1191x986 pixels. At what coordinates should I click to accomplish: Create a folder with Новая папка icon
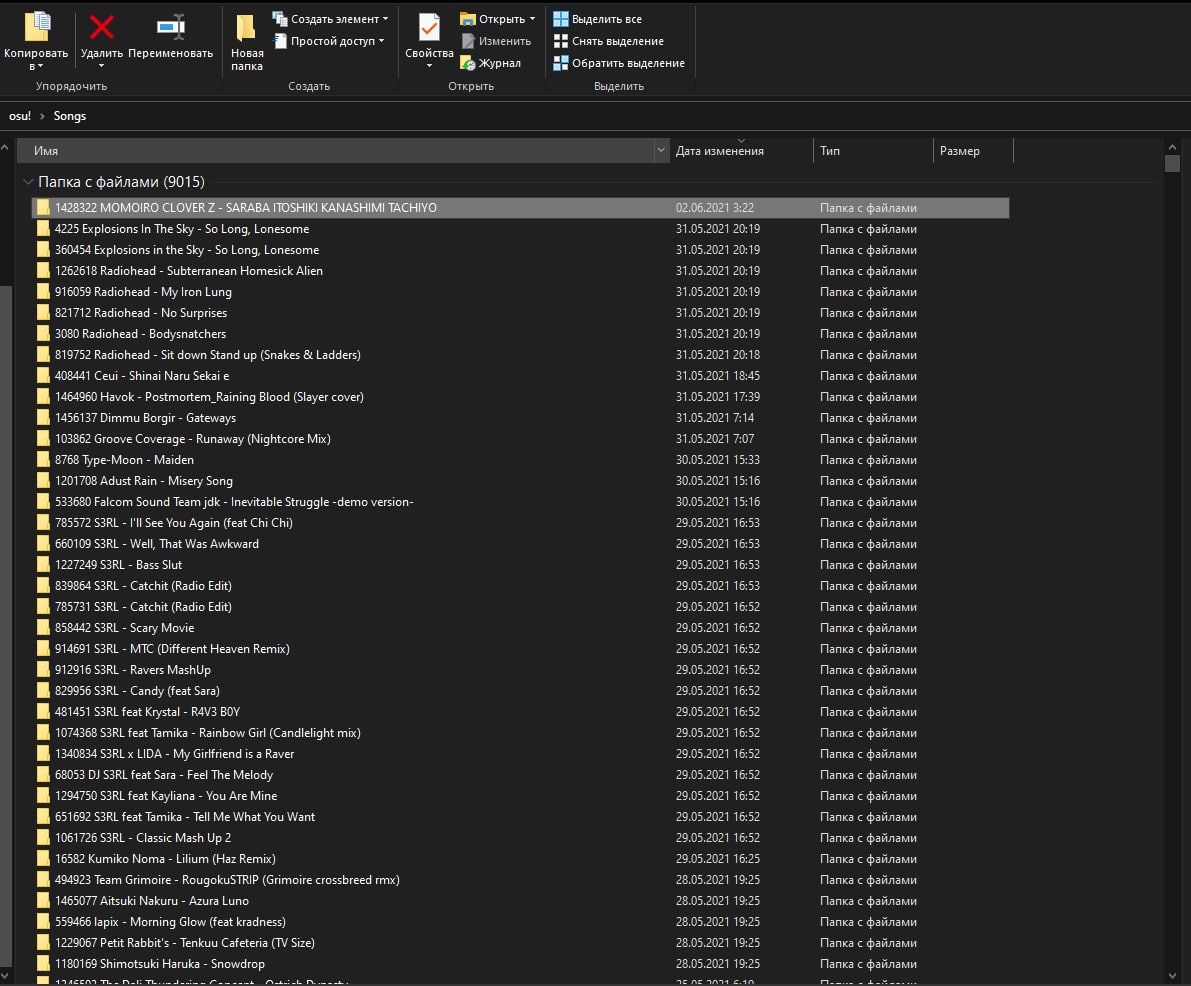[245, 27]
